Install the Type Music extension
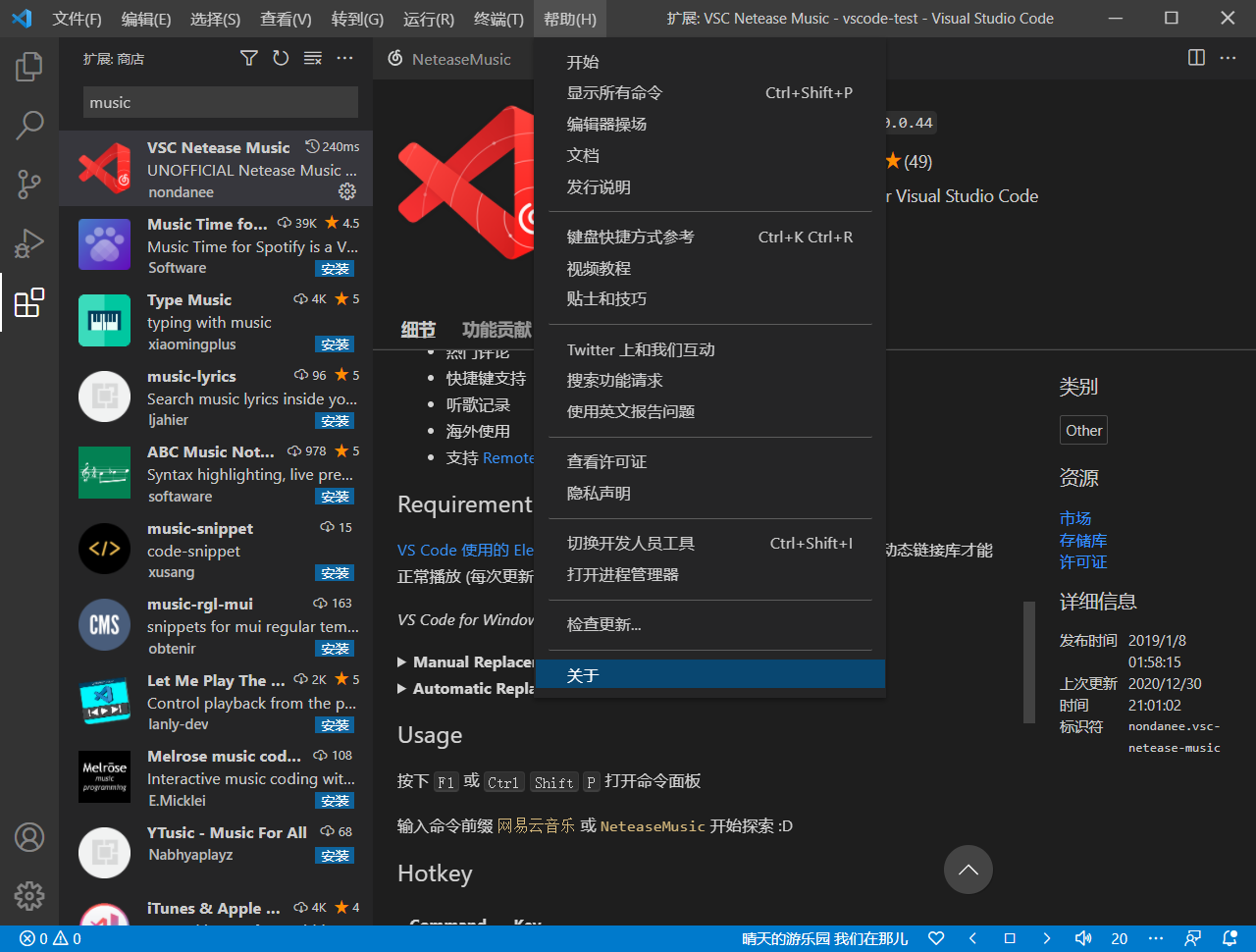The width and height of the screenshot is (1256, 952). click(335, 344)
